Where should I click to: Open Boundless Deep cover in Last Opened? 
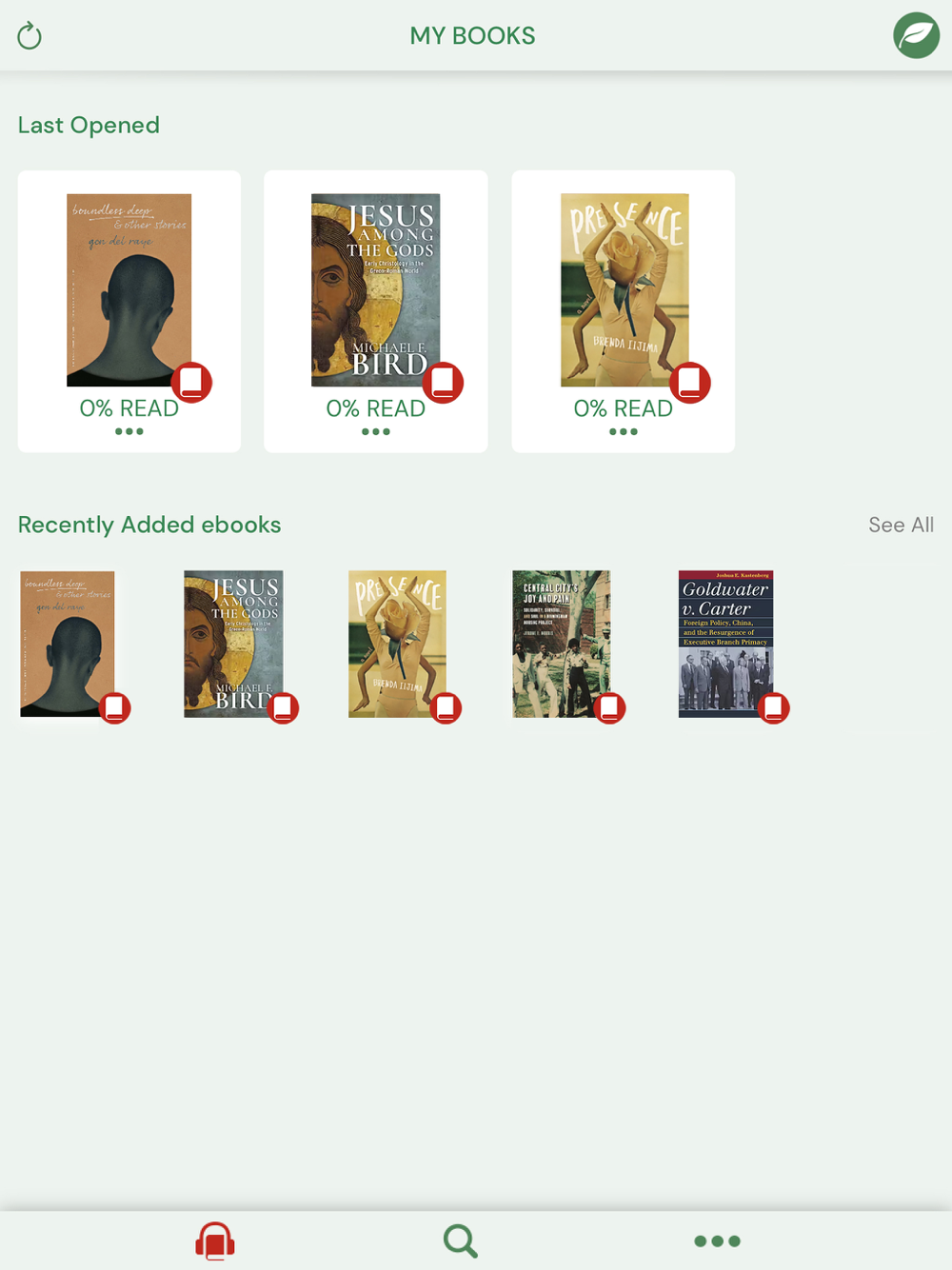129,290
